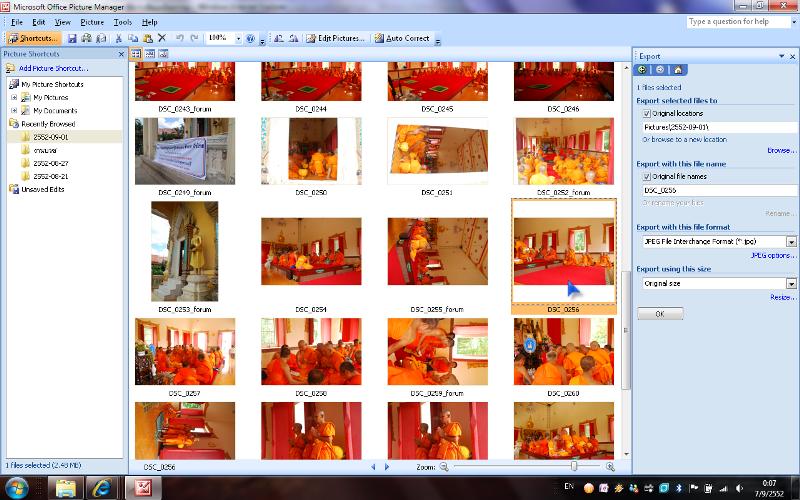This screenshot has height=500, width=800.
Task: Click the Rotate Right icon
Action: [293, 38]
